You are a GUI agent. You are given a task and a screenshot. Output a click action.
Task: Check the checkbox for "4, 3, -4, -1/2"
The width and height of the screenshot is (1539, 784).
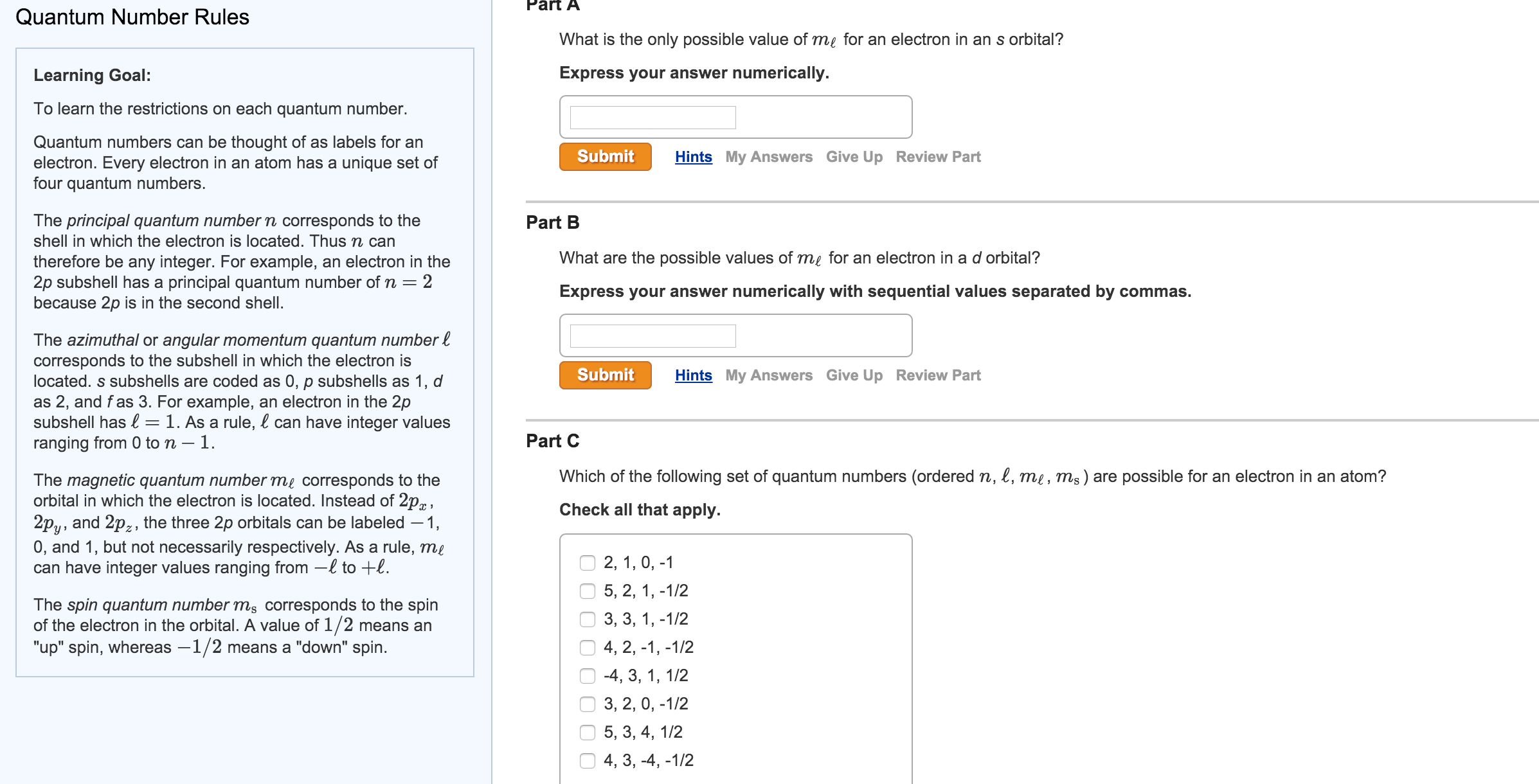coord(587,760)
